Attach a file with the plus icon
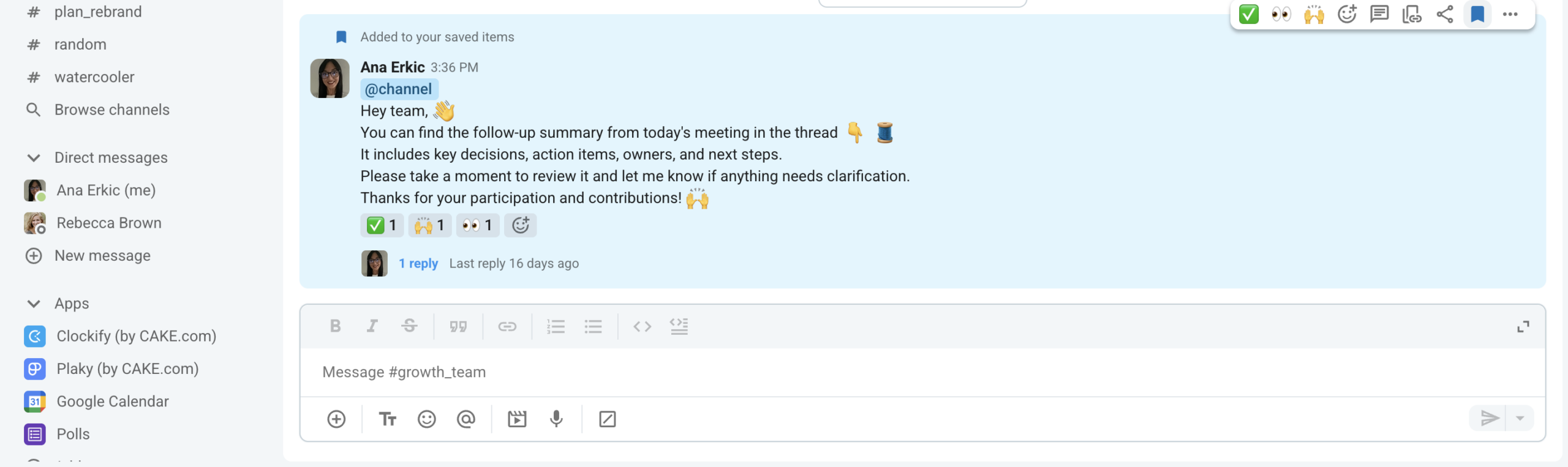 [336, 419]
